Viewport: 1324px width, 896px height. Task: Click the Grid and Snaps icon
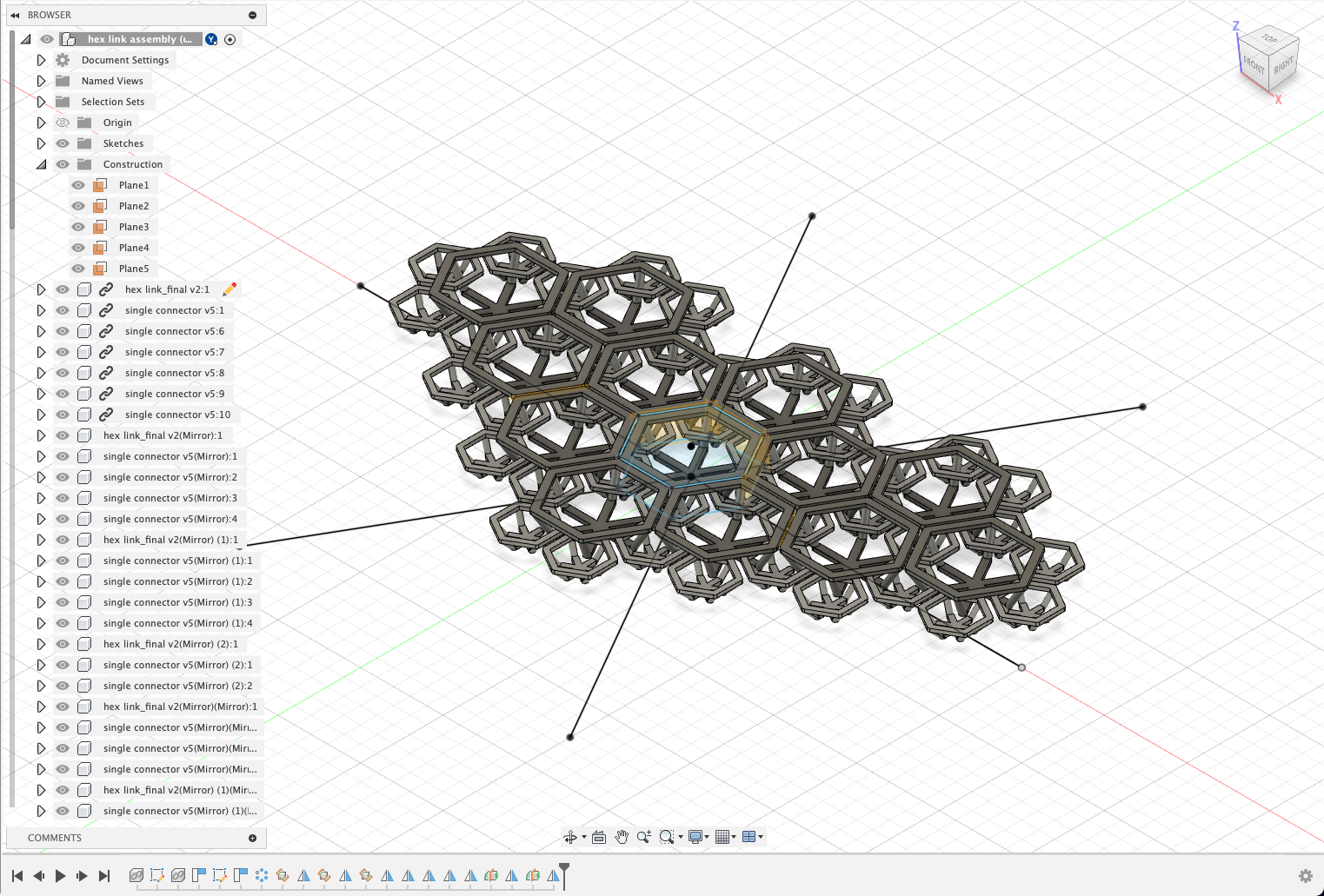click(x=724, y=837)
